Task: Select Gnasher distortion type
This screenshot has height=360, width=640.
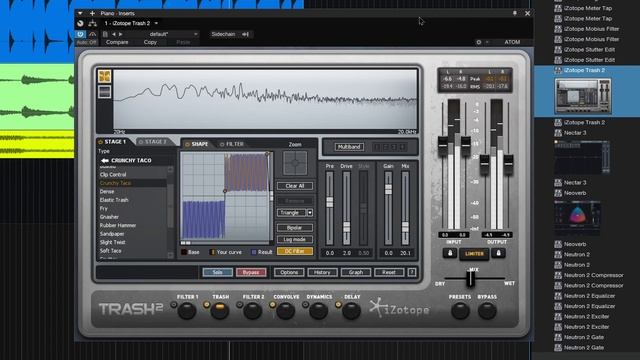Action: [x=109, y=217]
